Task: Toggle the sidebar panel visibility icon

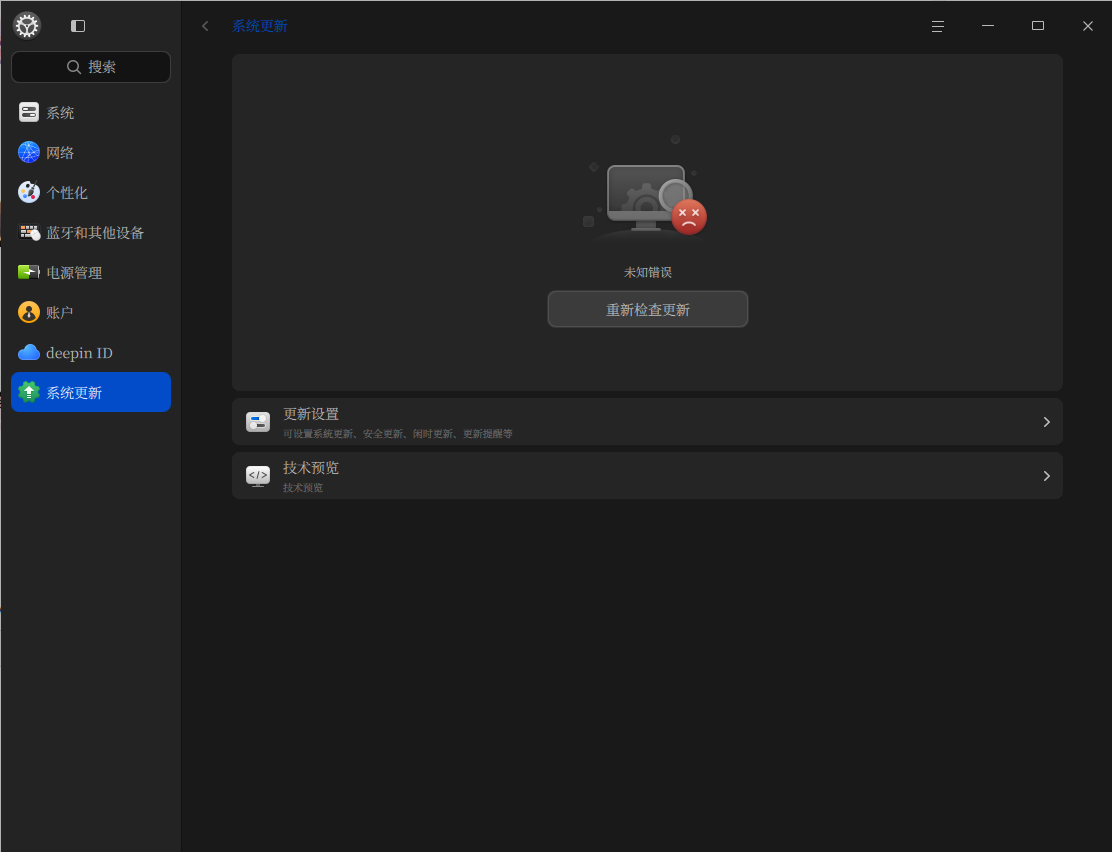Action: [x=78, y=26]
